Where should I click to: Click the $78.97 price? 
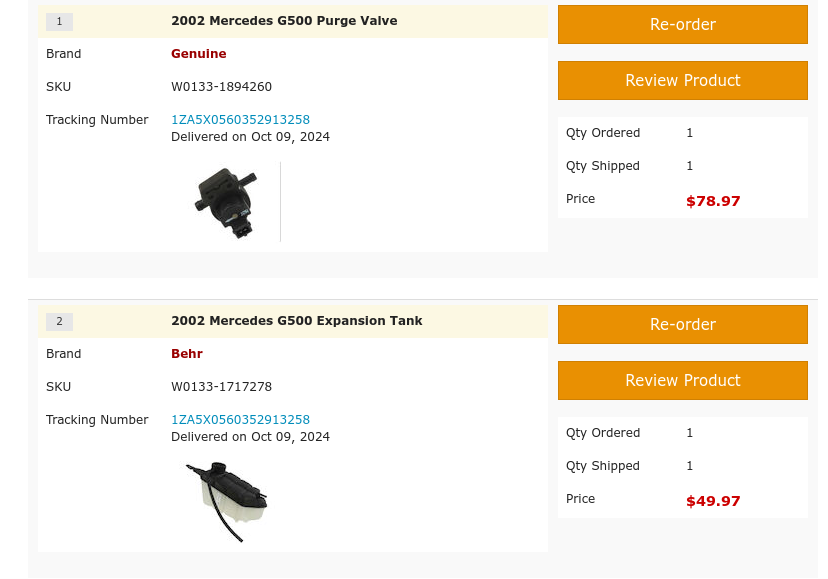click(713, 201)
